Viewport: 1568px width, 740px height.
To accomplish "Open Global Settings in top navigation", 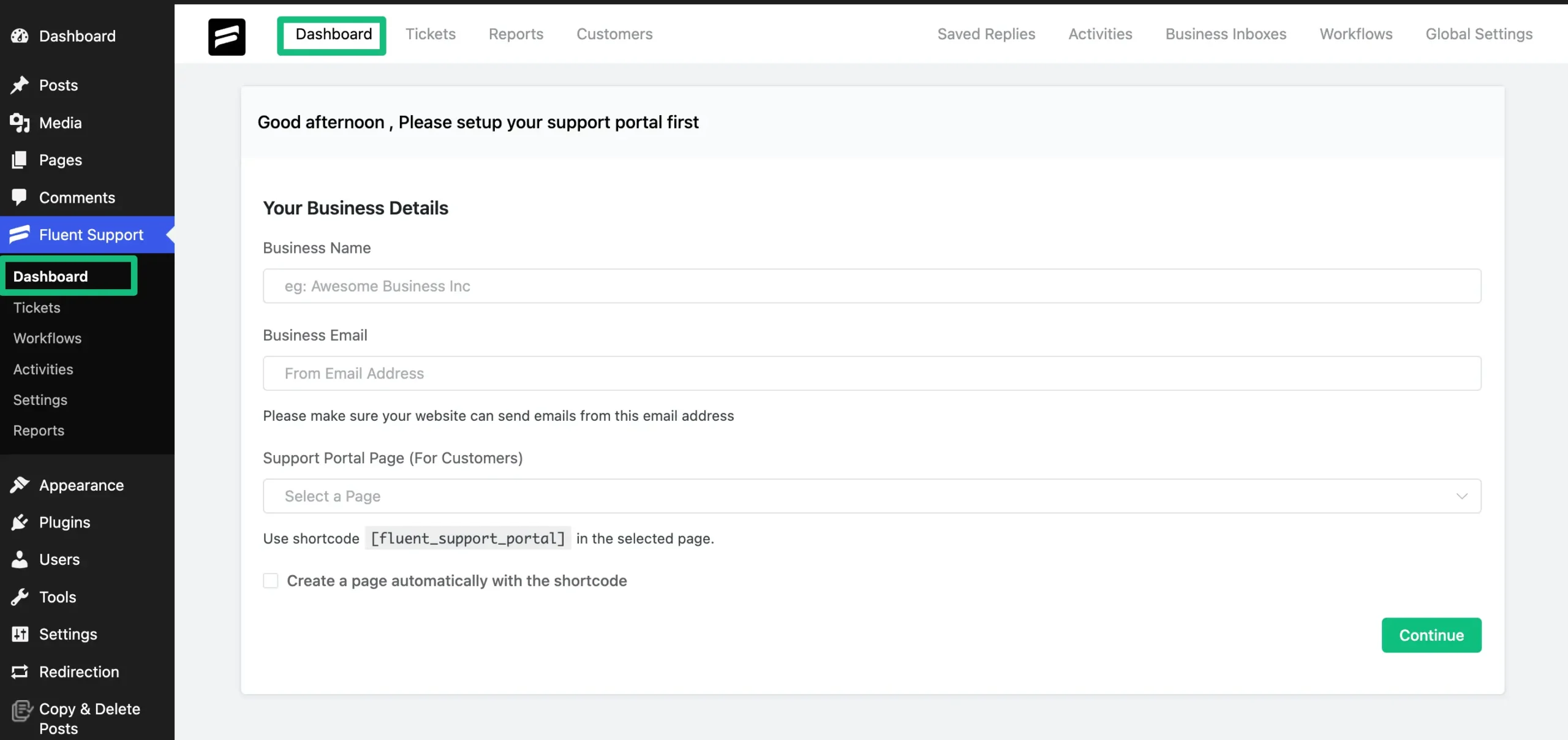I will coord(1479,34).
